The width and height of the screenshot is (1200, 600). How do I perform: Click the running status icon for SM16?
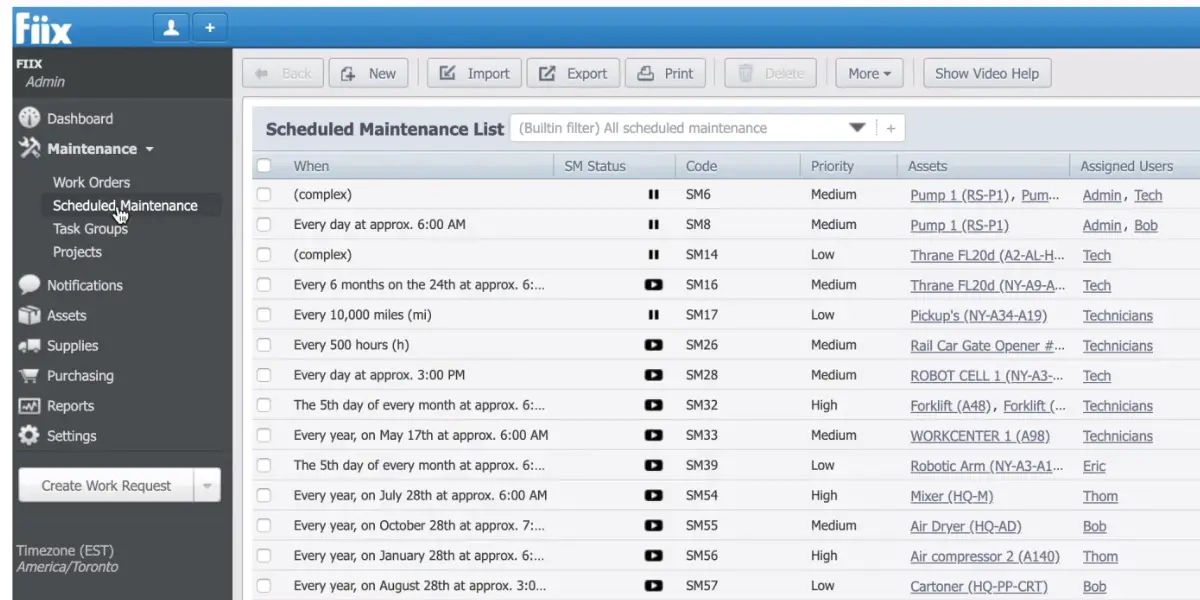tap(654, 285)
